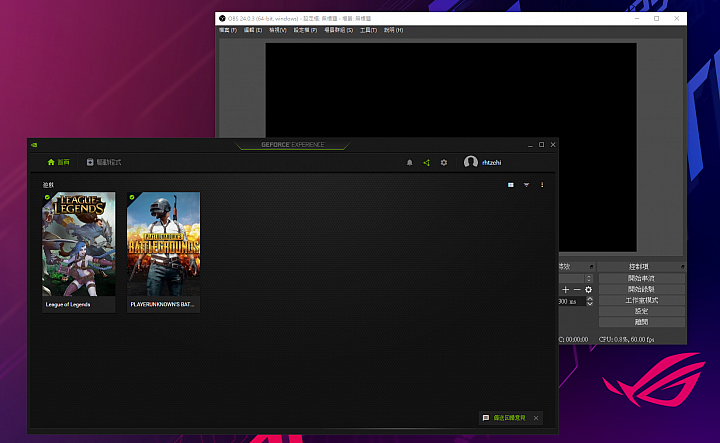Click the OBS black preview canvas
Image resolution: width=720 pixels, height=443 pixels.
[x=451, y=147]
